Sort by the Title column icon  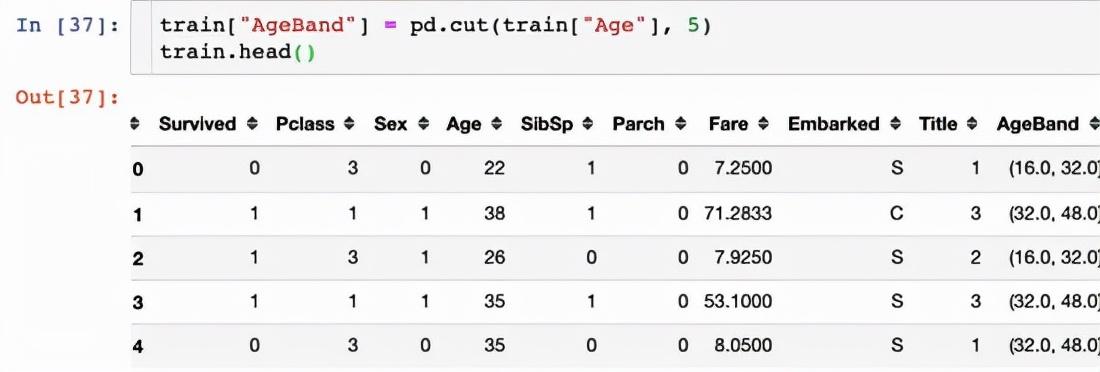(x=972, y=124)
